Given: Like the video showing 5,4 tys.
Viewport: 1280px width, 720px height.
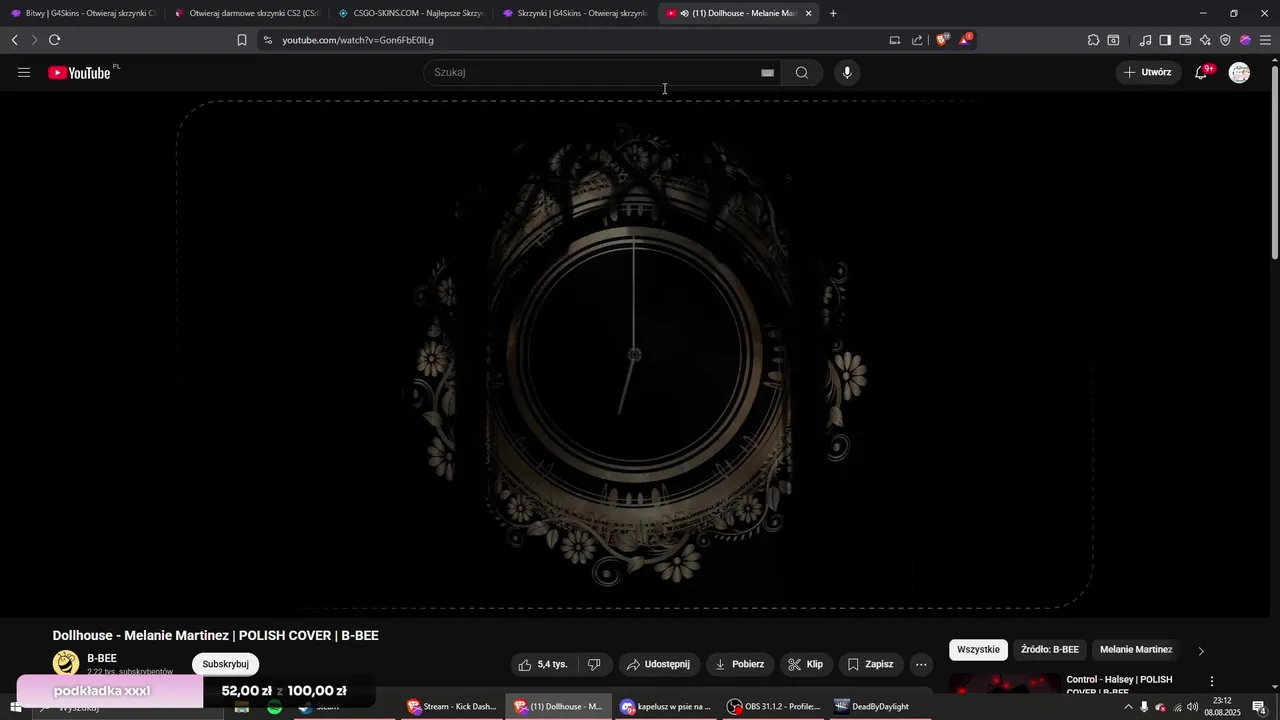Looking at the screenshot, I should pos(545,664).
